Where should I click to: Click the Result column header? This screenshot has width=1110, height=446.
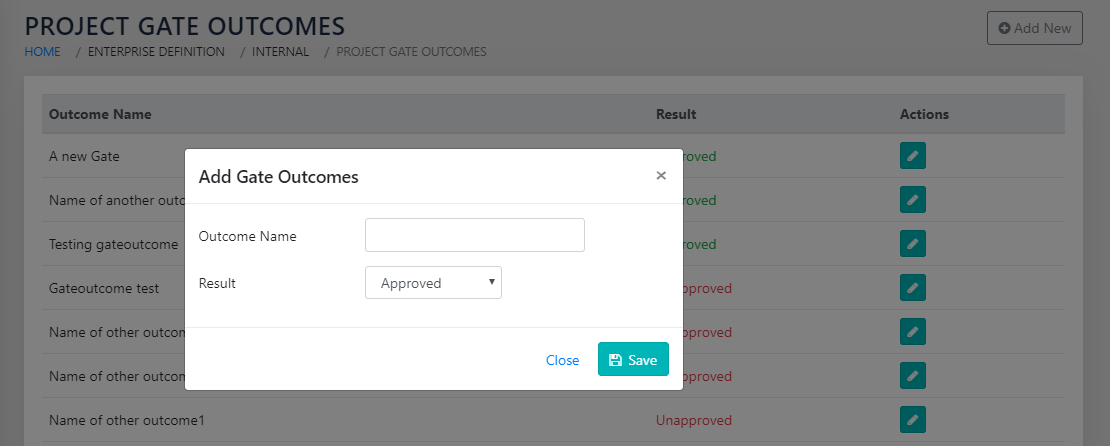tap(676, 114)
